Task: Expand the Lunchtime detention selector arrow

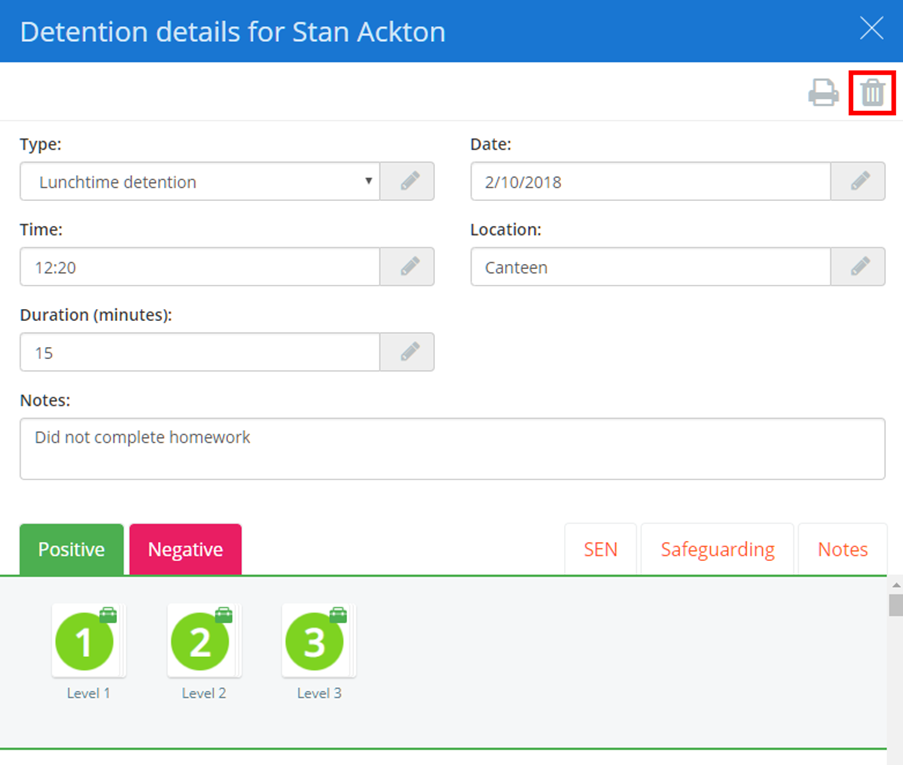Action: [x=369, y=181]
